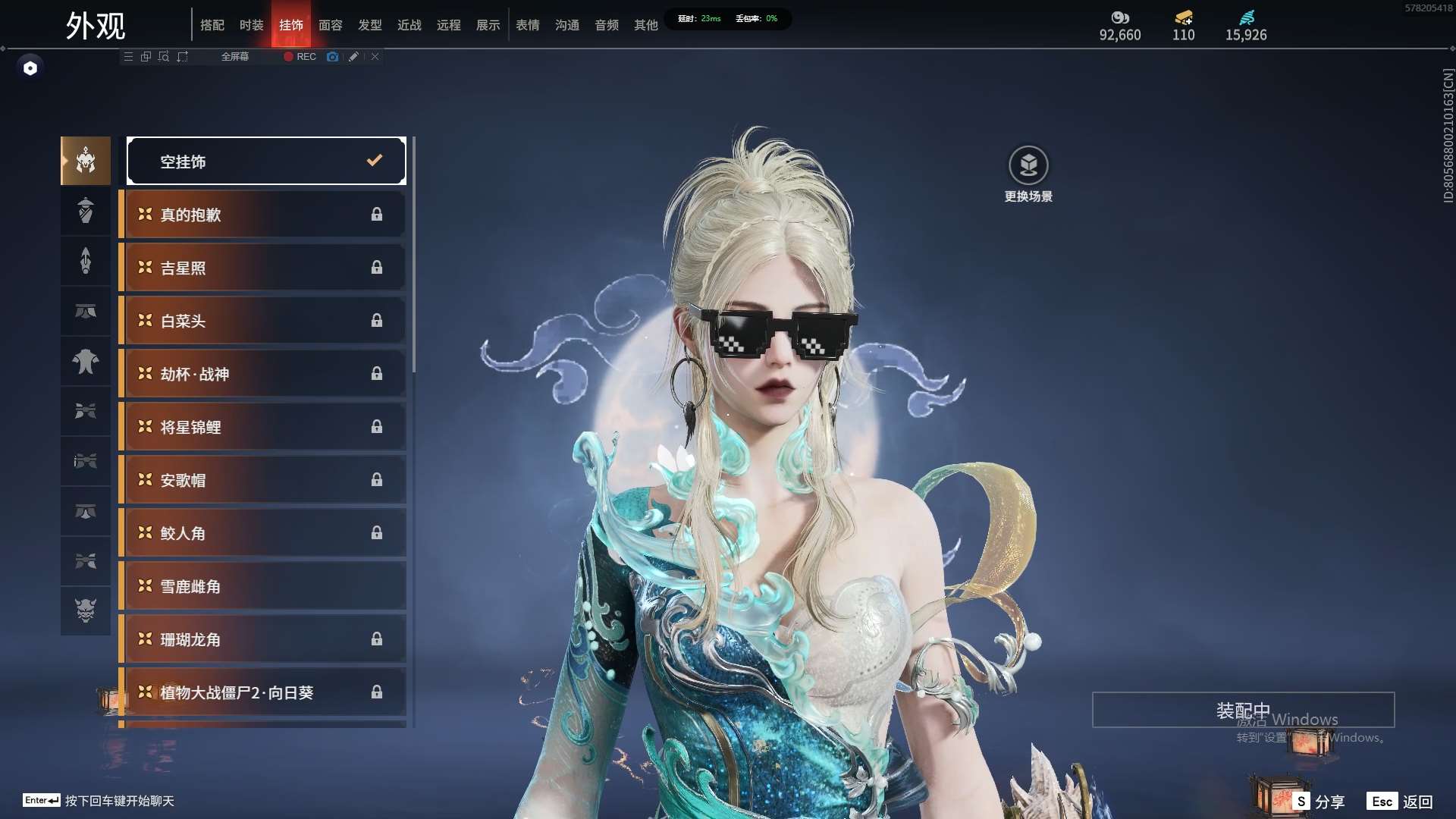The width and height of the screenshot is (1456, 819).
Task: Click the hamburger menu icon in recorder toolbar
Action: click(129, 56)
